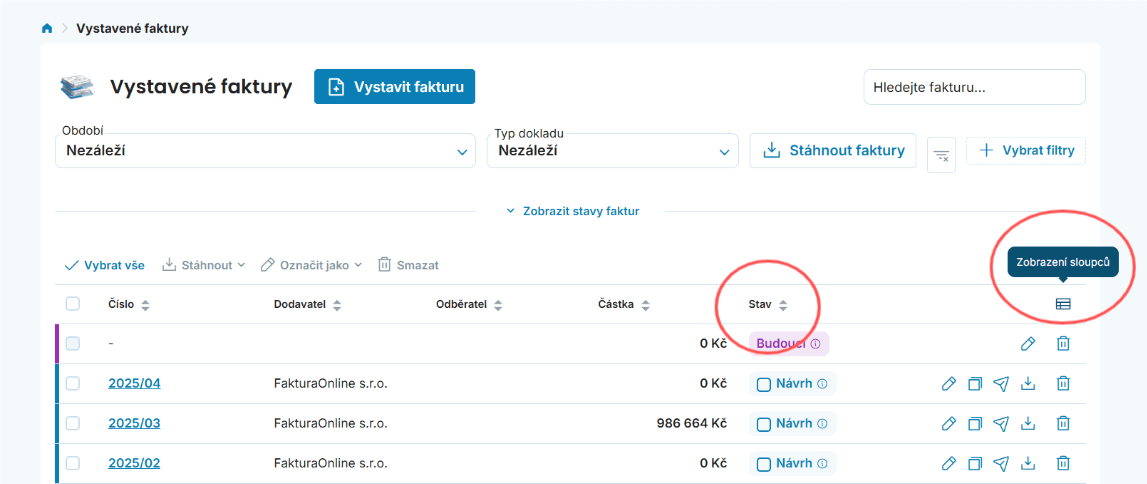The width and height of the screenshot is (1147, 484).
Task: Open info icon on 2025/02 Návrh badge
Action: [821, 463]
